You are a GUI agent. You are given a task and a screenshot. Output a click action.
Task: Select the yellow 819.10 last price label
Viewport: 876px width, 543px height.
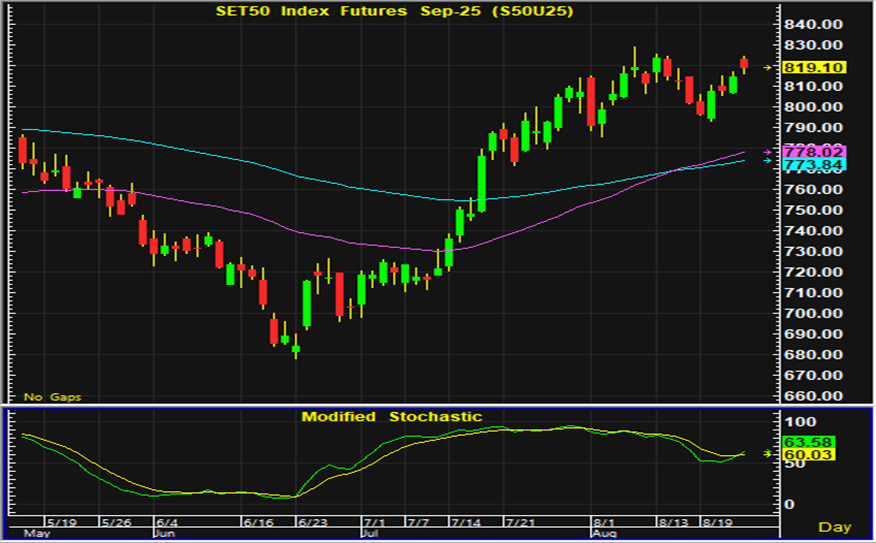[x=814, y=67]
